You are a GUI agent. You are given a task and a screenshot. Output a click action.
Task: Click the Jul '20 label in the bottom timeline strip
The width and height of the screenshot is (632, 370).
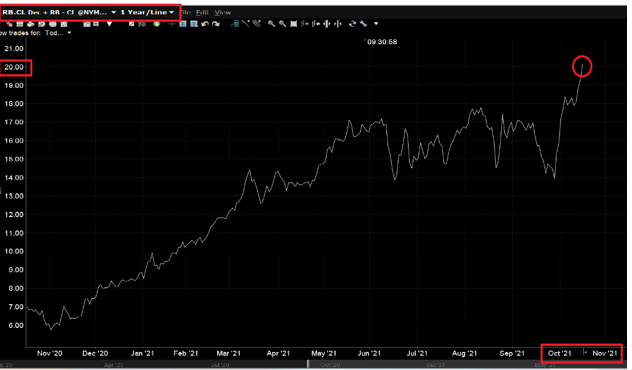(x=220, y=365)
